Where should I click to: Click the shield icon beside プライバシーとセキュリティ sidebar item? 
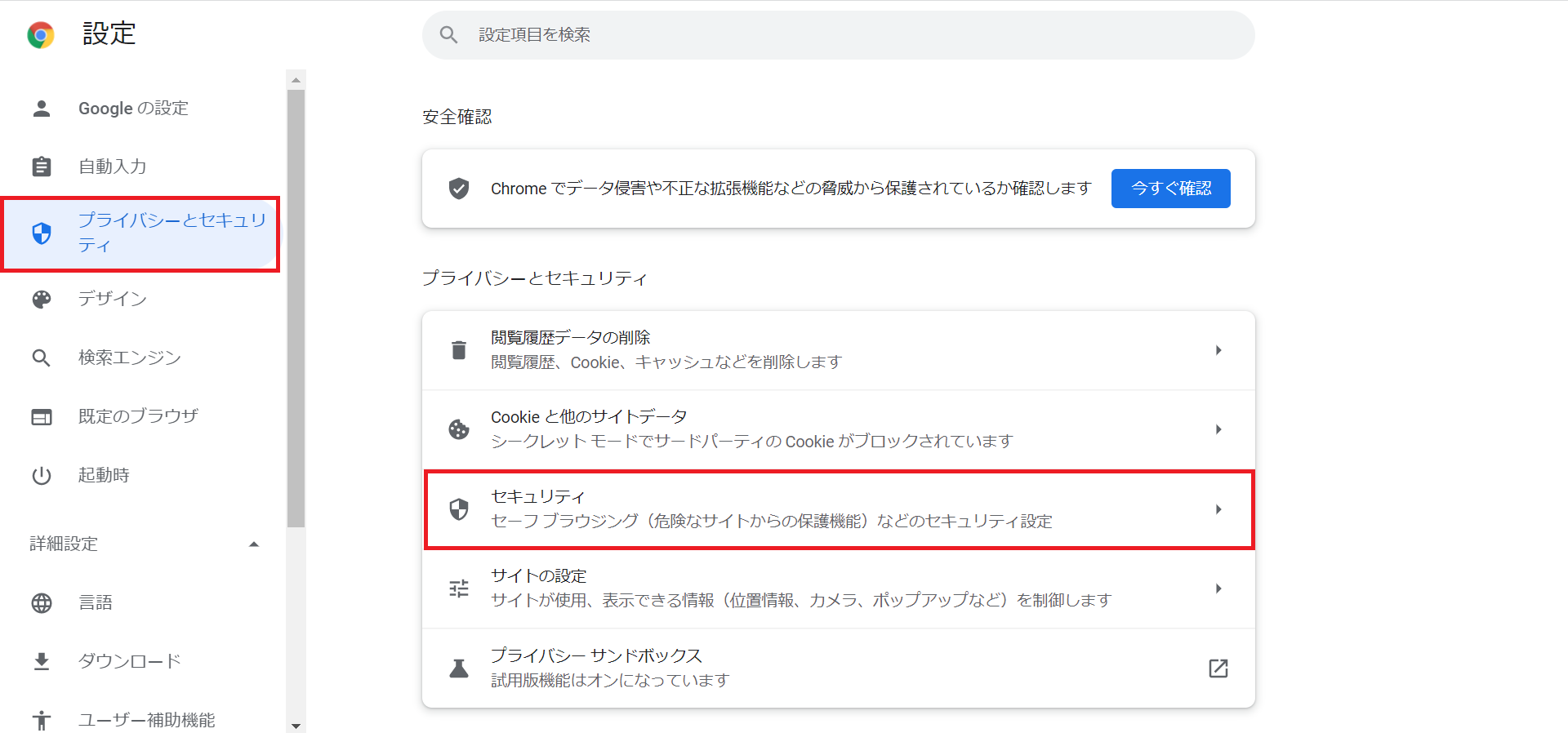(42, 233)
